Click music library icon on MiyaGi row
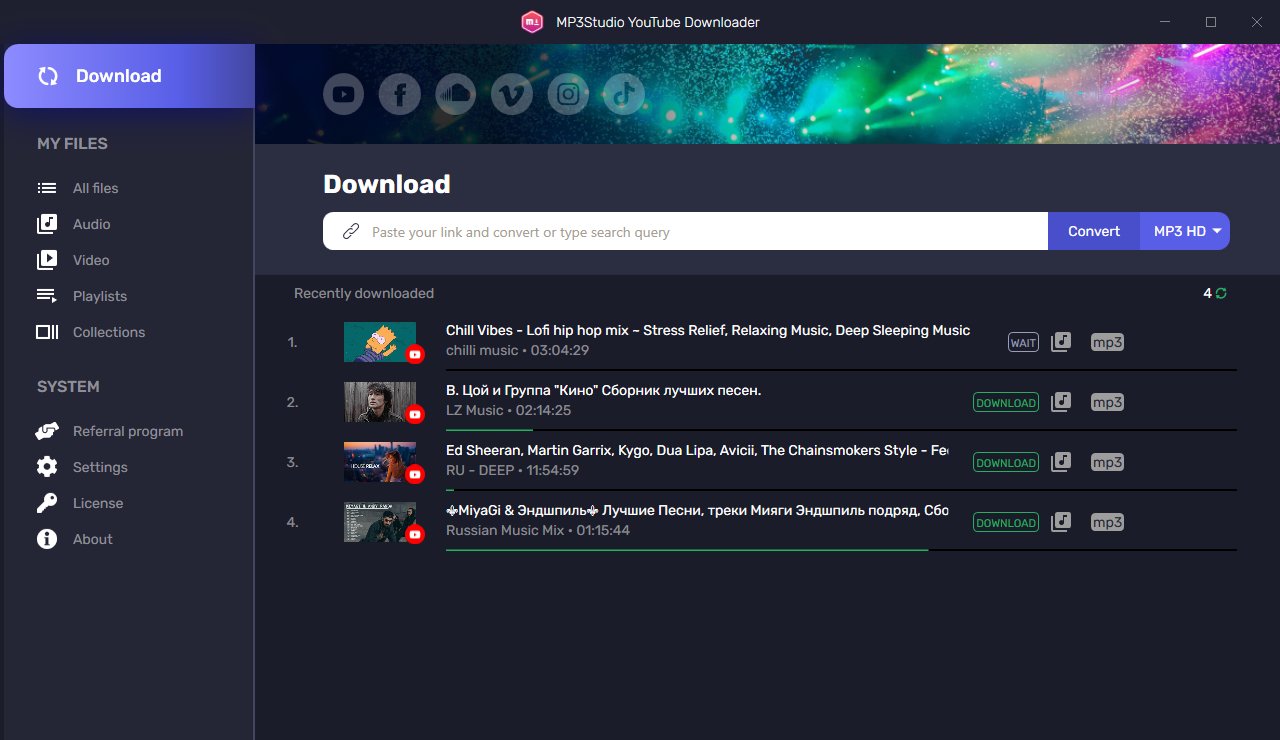 point(1061,522)
